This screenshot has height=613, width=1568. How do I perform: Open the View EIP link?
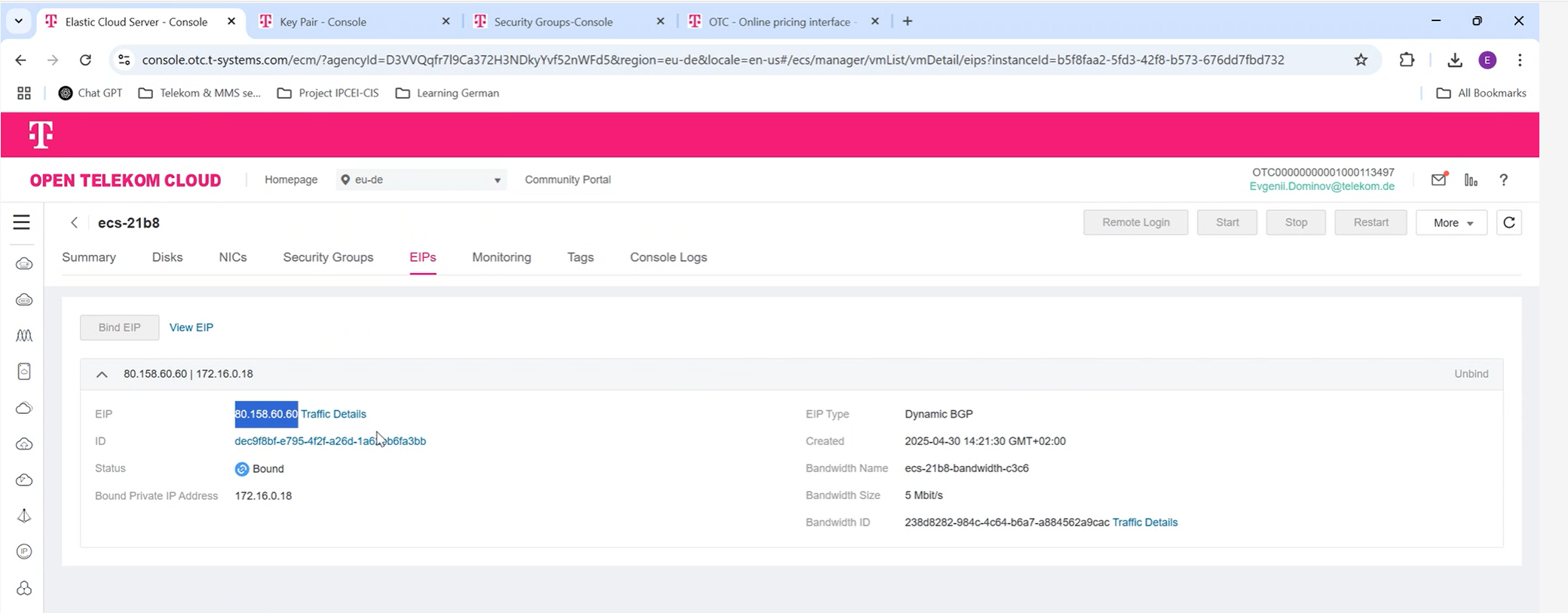191,327
